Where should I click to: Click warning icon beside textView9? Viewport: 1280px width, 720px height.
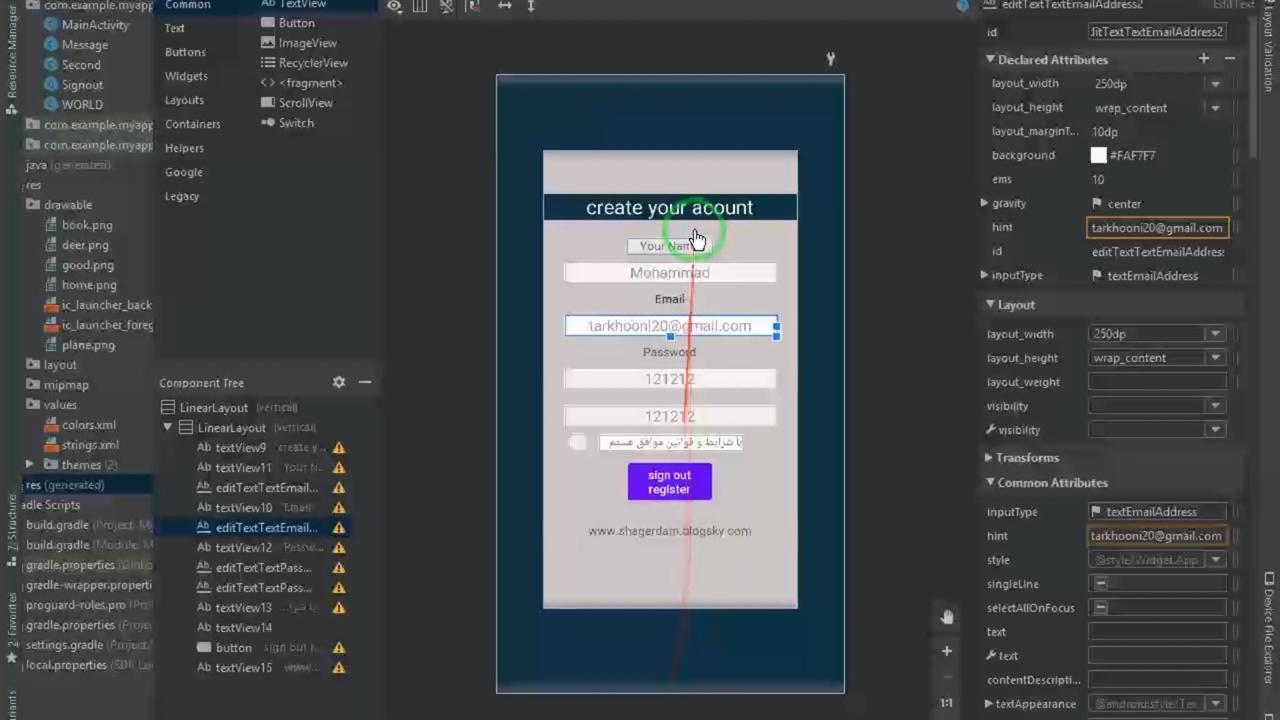[339, 448]
